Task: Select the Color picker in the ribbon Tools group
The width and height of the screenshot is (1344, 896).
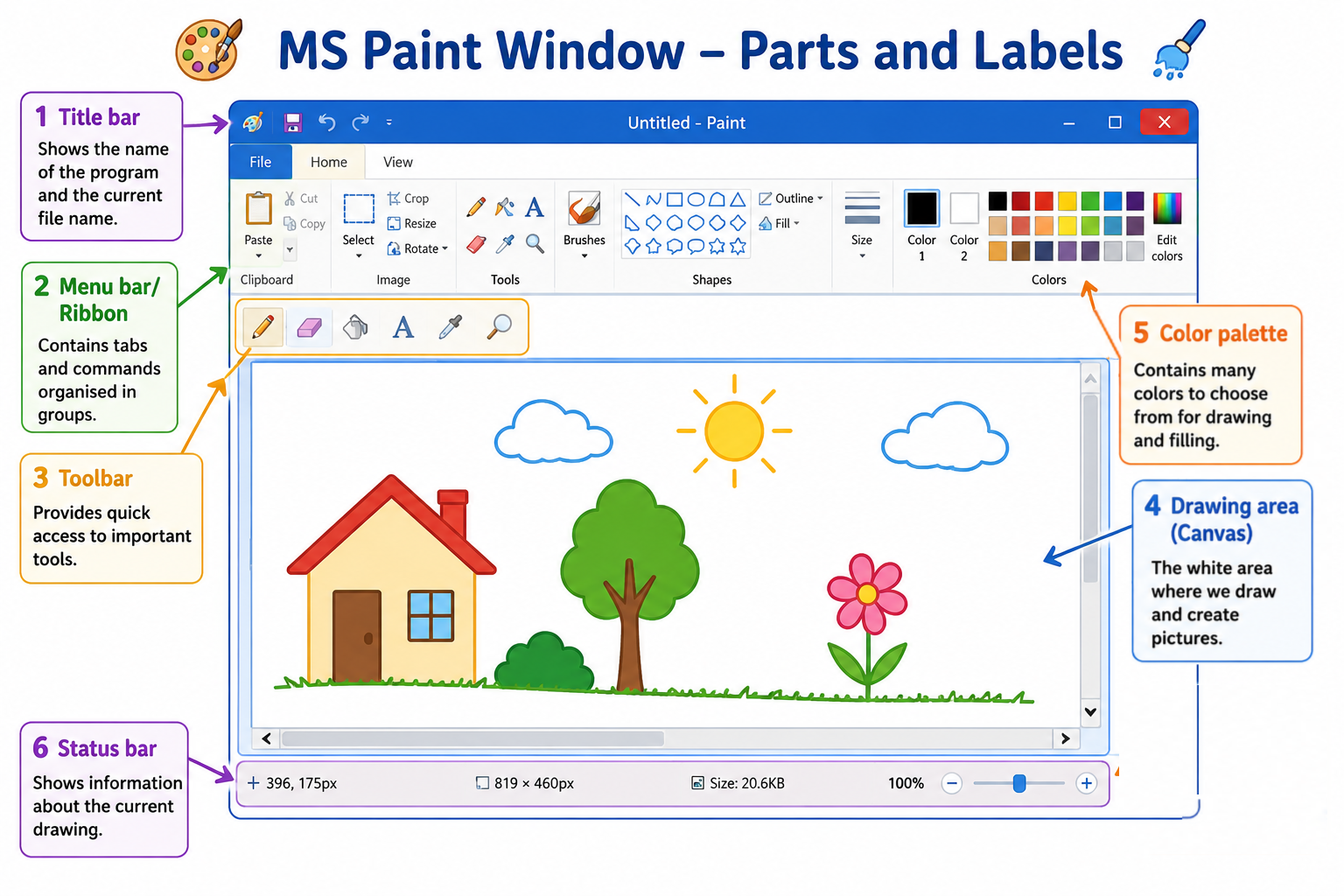Action: (x=505, y=244)
